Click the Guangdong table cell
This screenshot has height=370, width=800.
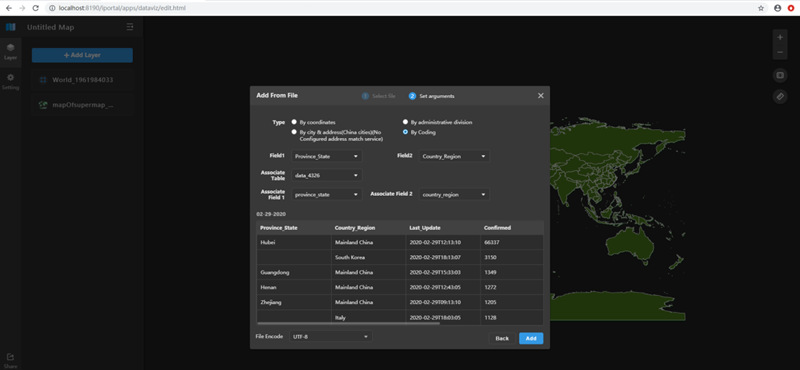[294, 273]
